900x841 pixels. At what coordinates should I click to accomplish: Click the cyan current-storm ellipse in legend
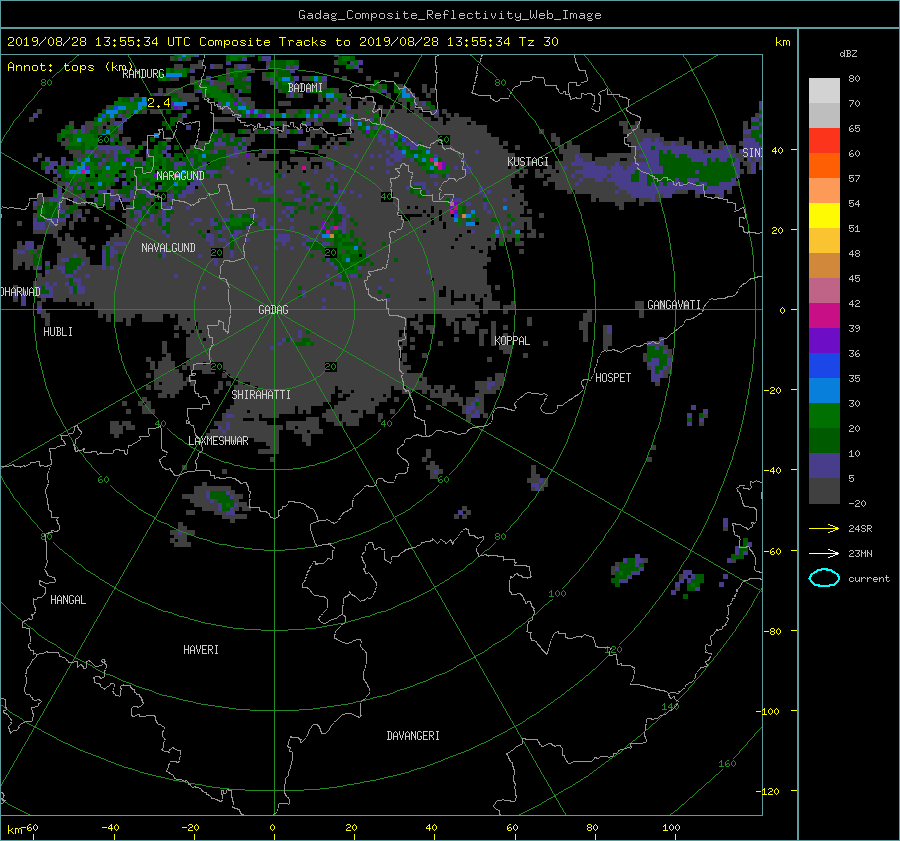pos(824,578)
